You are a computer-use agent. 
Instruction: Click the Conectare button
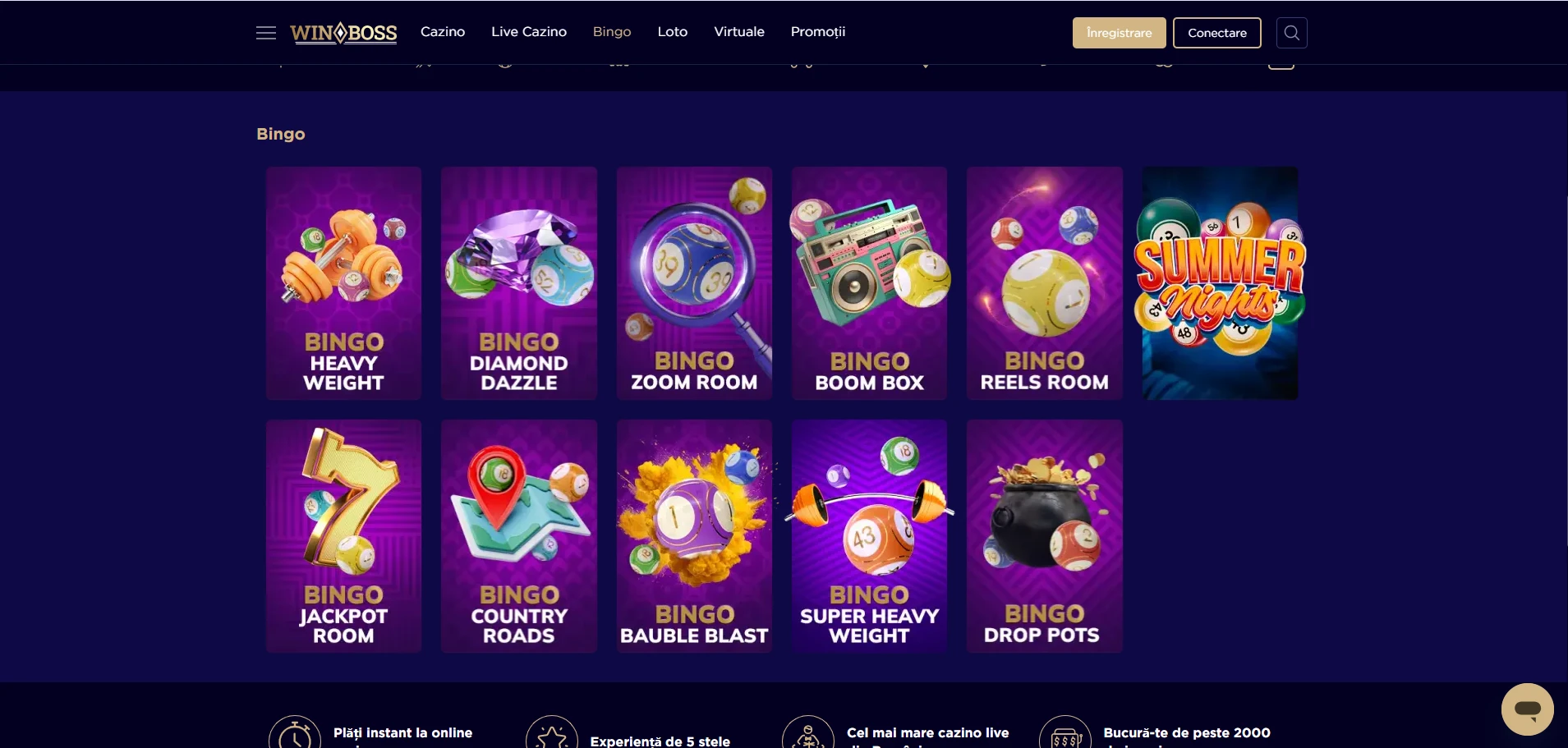tap(1217, 33)
